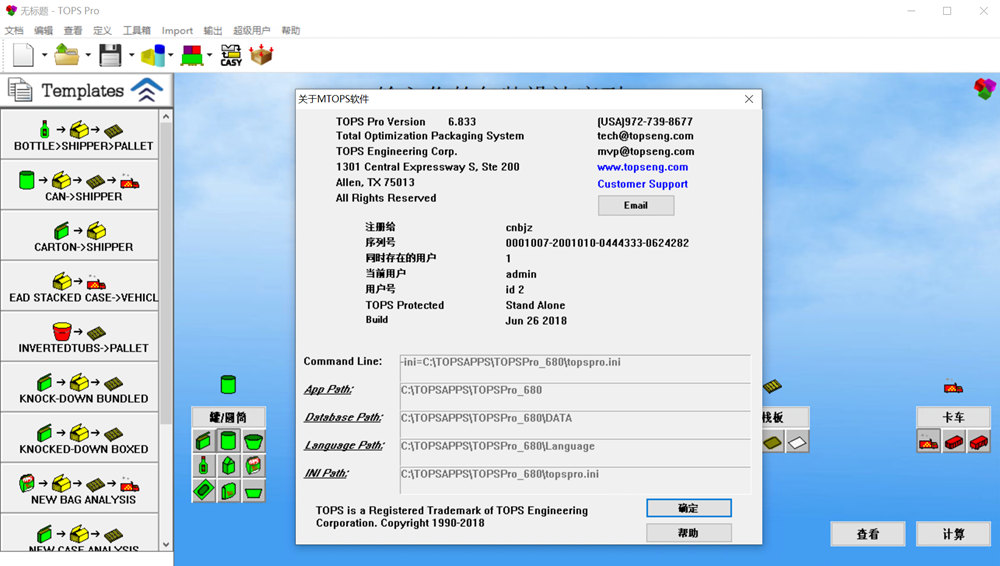Select the truck icon button under 卡车
Screen dimensions: 1000x566
929,442
